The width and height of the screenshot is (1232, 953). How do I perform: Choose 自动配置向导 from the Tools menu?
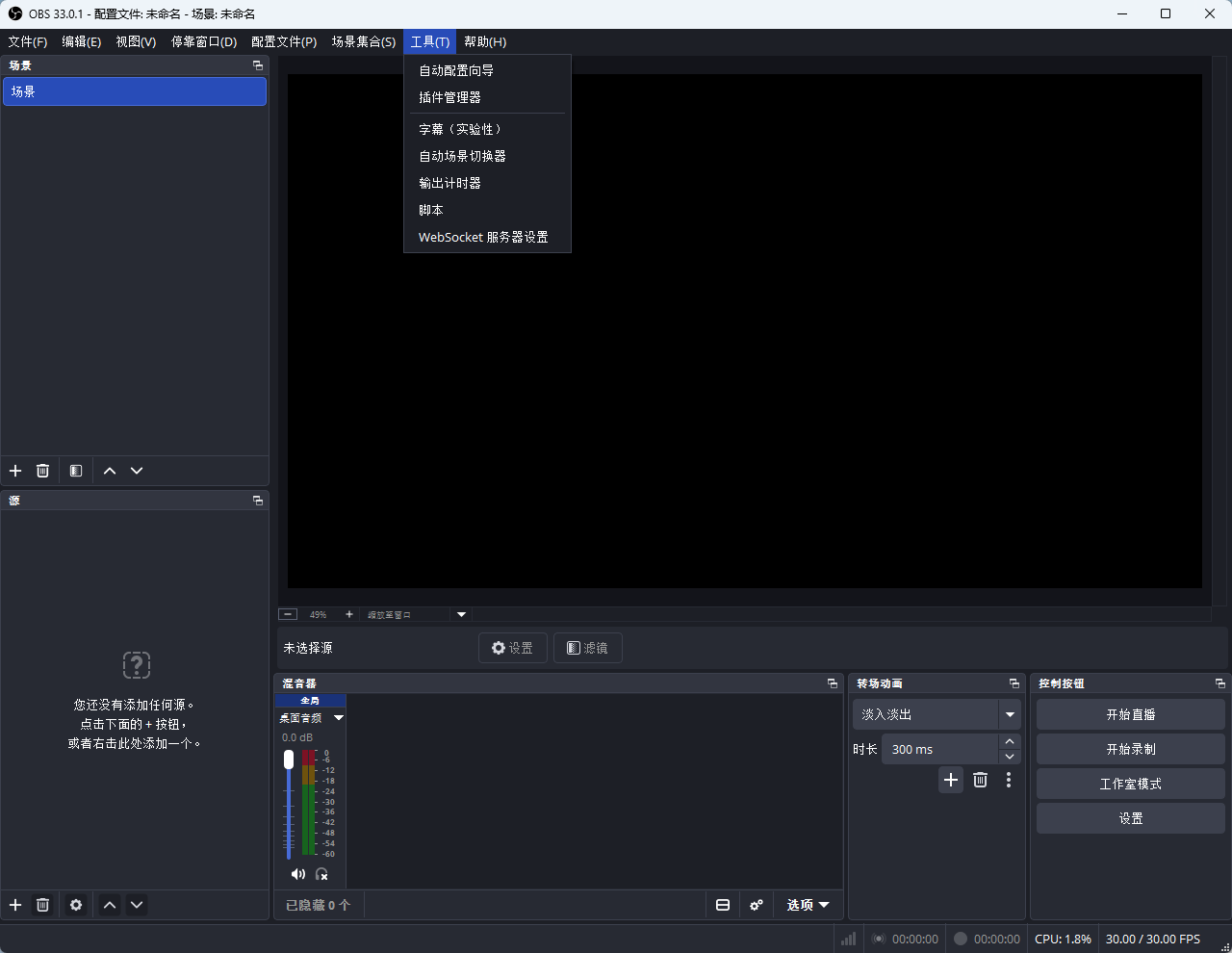[487, 70]
